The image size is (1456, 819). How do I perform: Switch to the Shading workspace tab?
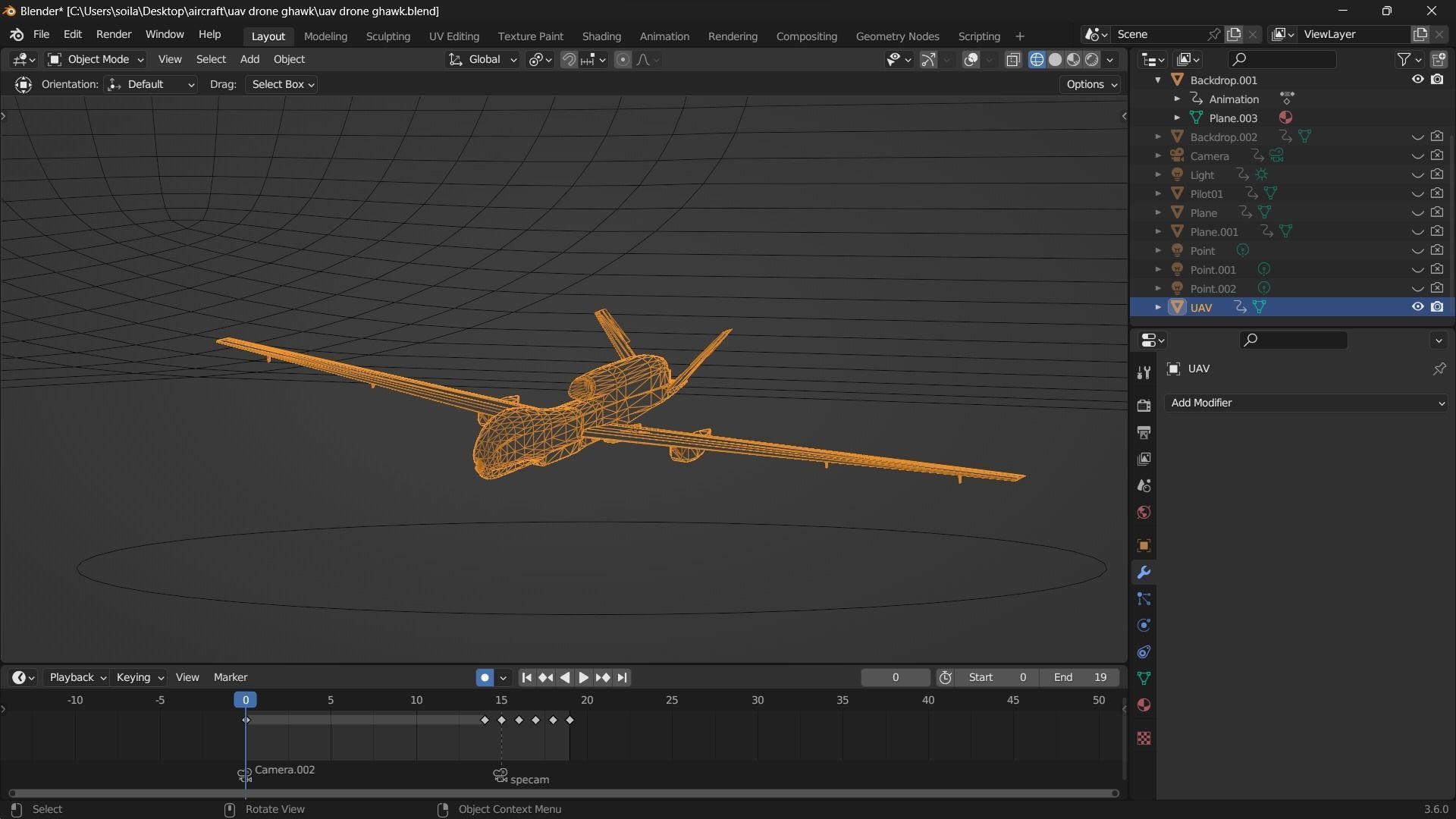point(601,36)
